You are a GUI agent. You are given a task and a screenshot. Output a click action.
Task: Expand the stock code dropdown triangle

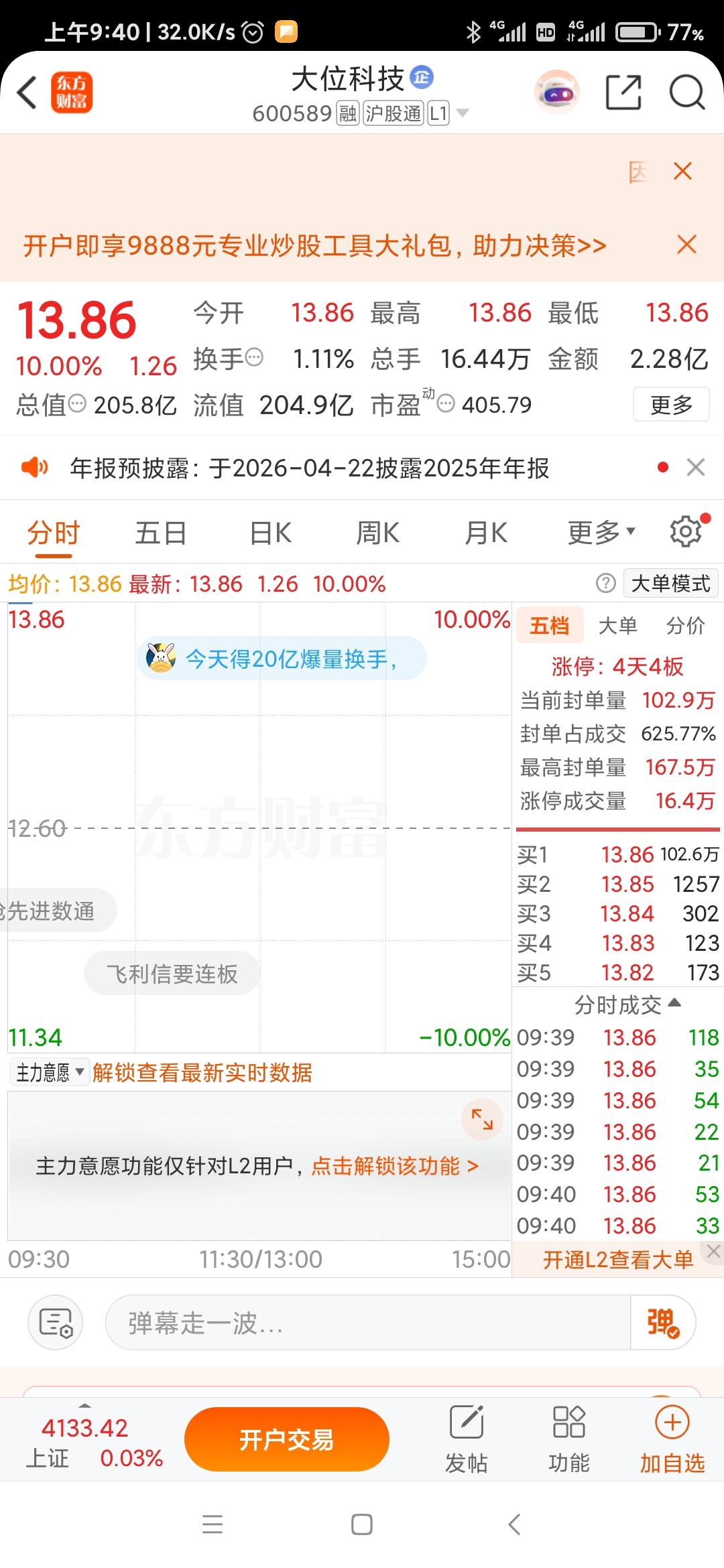(462, 113)
